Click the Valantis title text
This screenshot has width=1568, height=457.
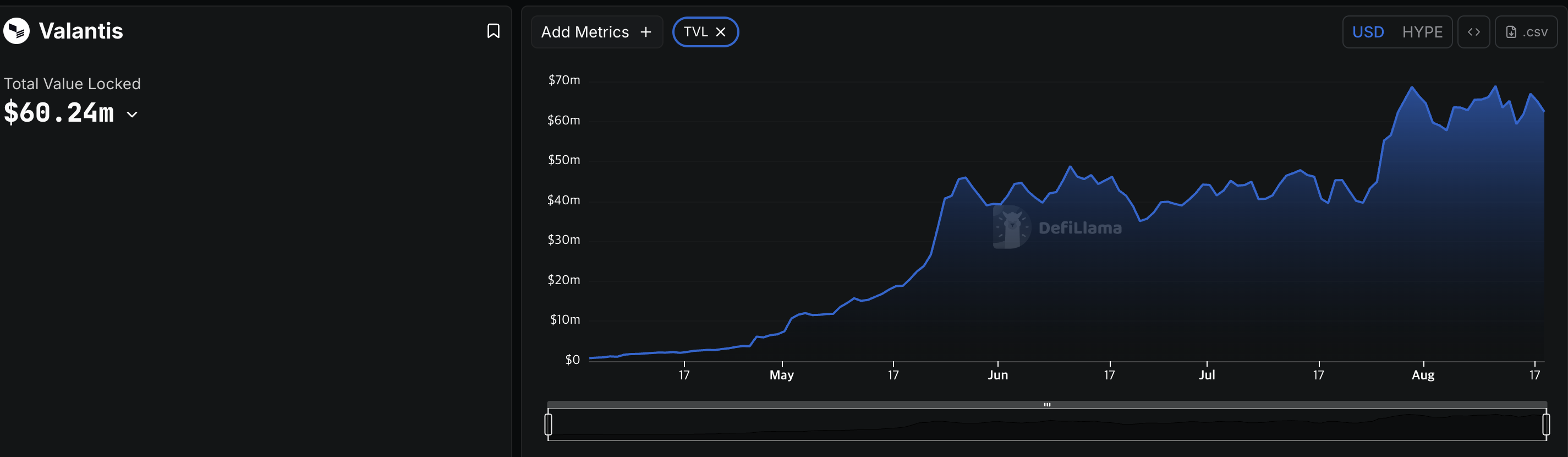click(x=81, y=31)
